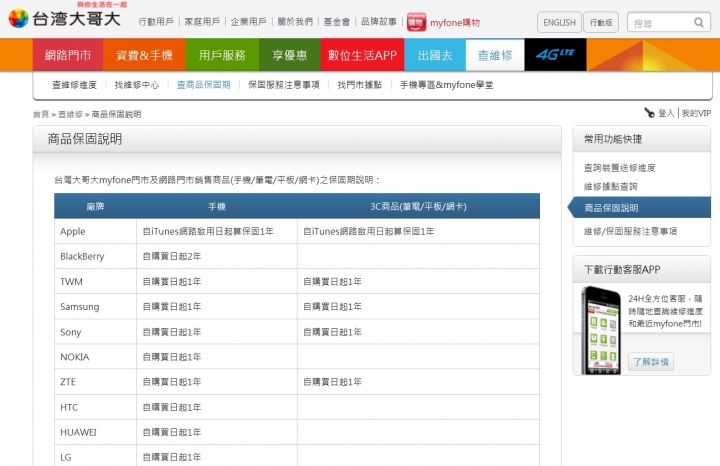Open 查維修進度 submenu link
The width and height of the screenshot is (720, 466).
pos(74,85)
